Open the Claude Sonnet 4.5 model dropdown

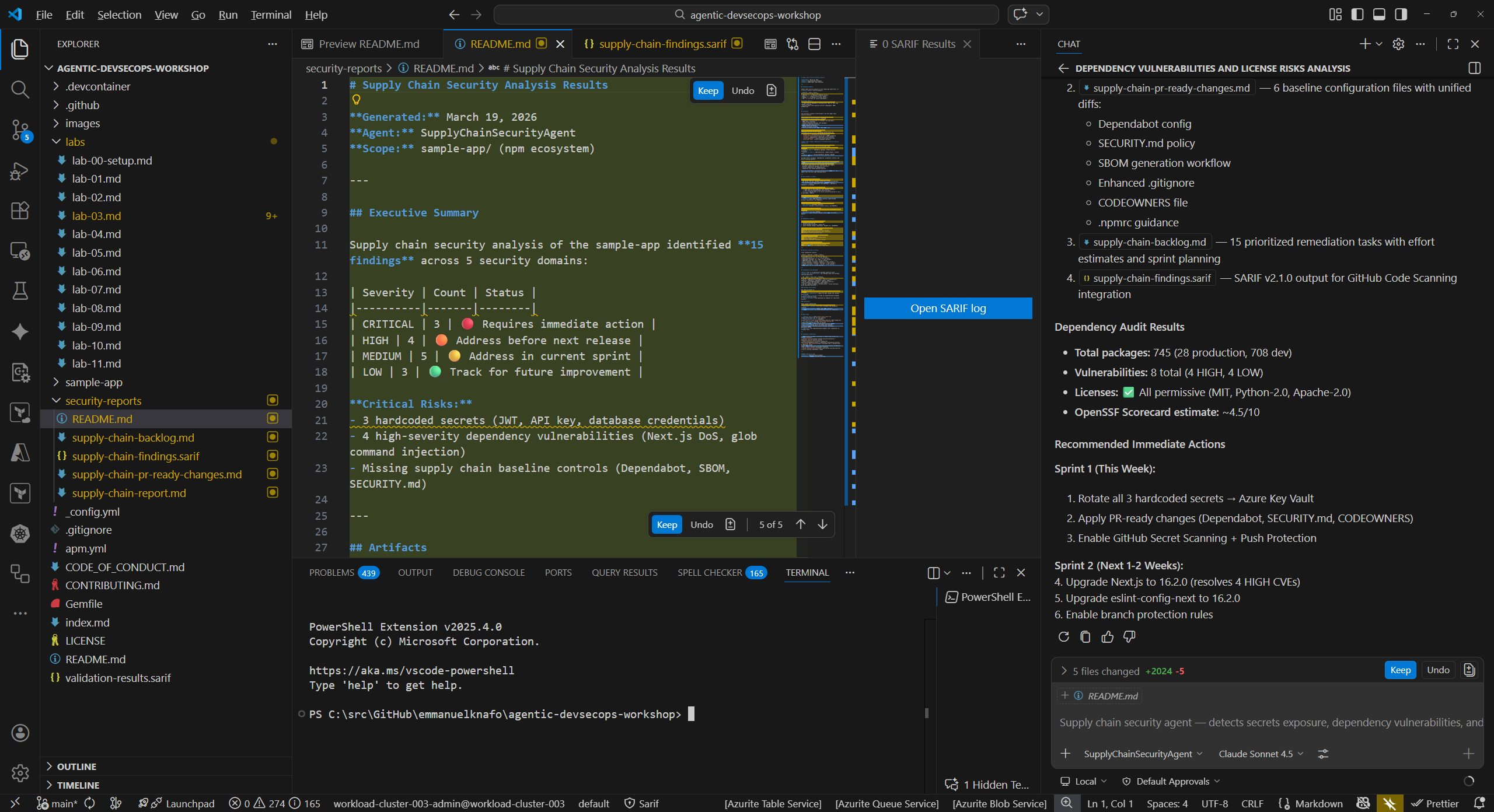[x=1261, y=754]
